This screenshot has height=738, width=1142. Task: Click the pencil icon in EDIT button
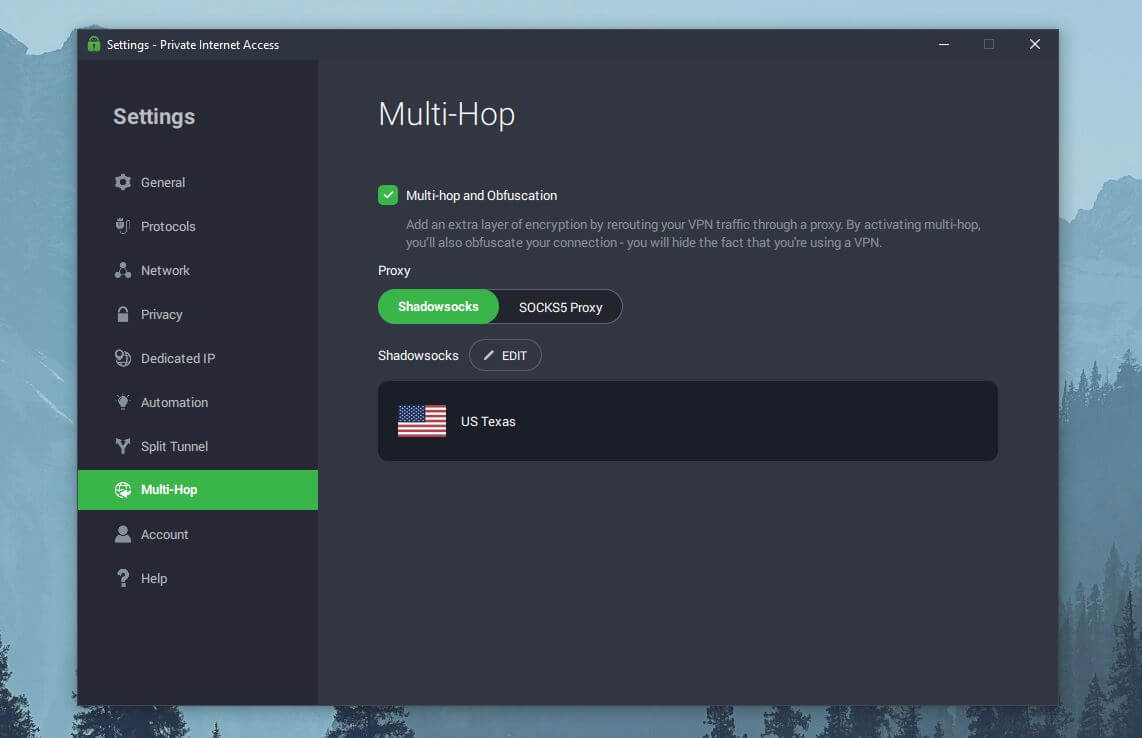coord(489,355)
